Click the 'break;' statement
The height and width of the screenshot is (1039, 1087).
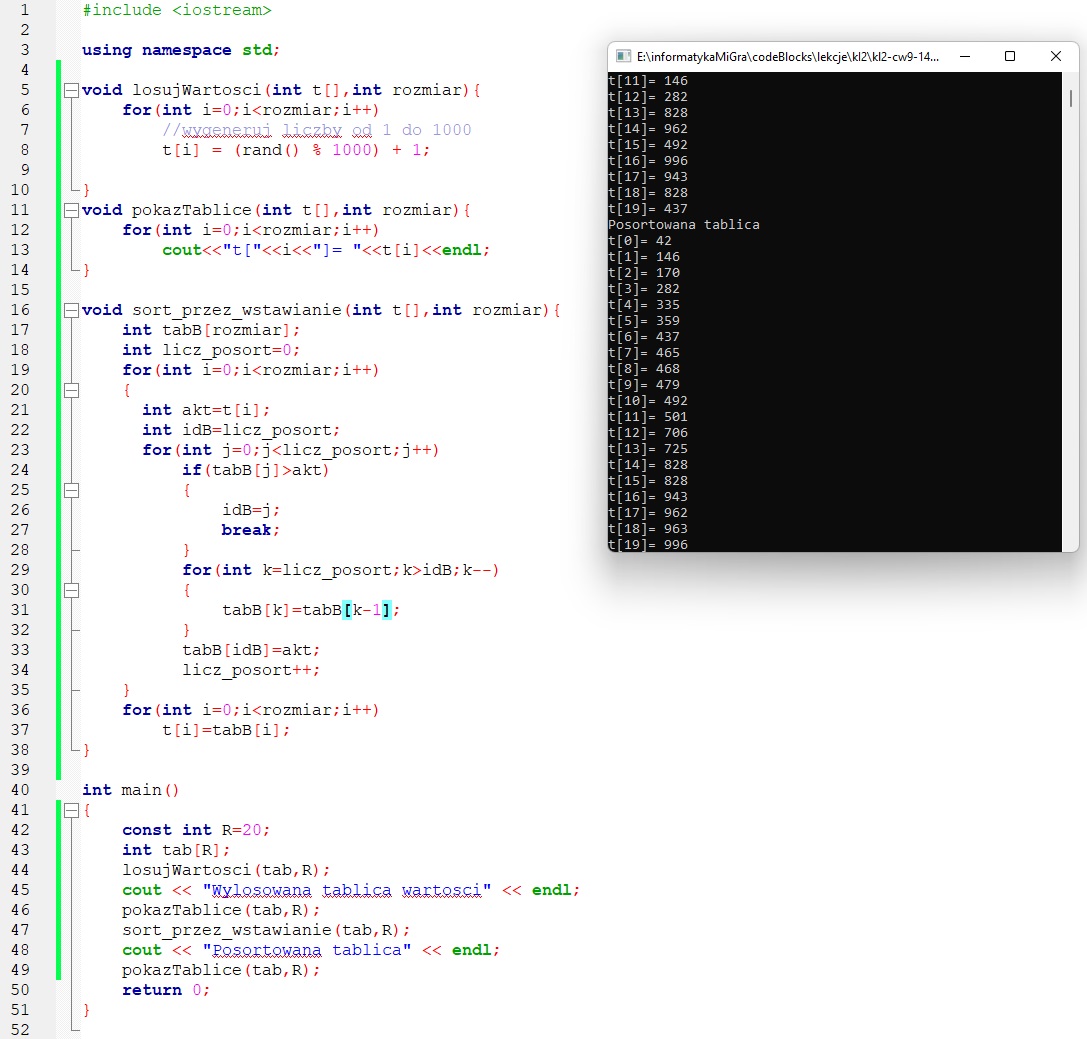(x=250, y=530)
